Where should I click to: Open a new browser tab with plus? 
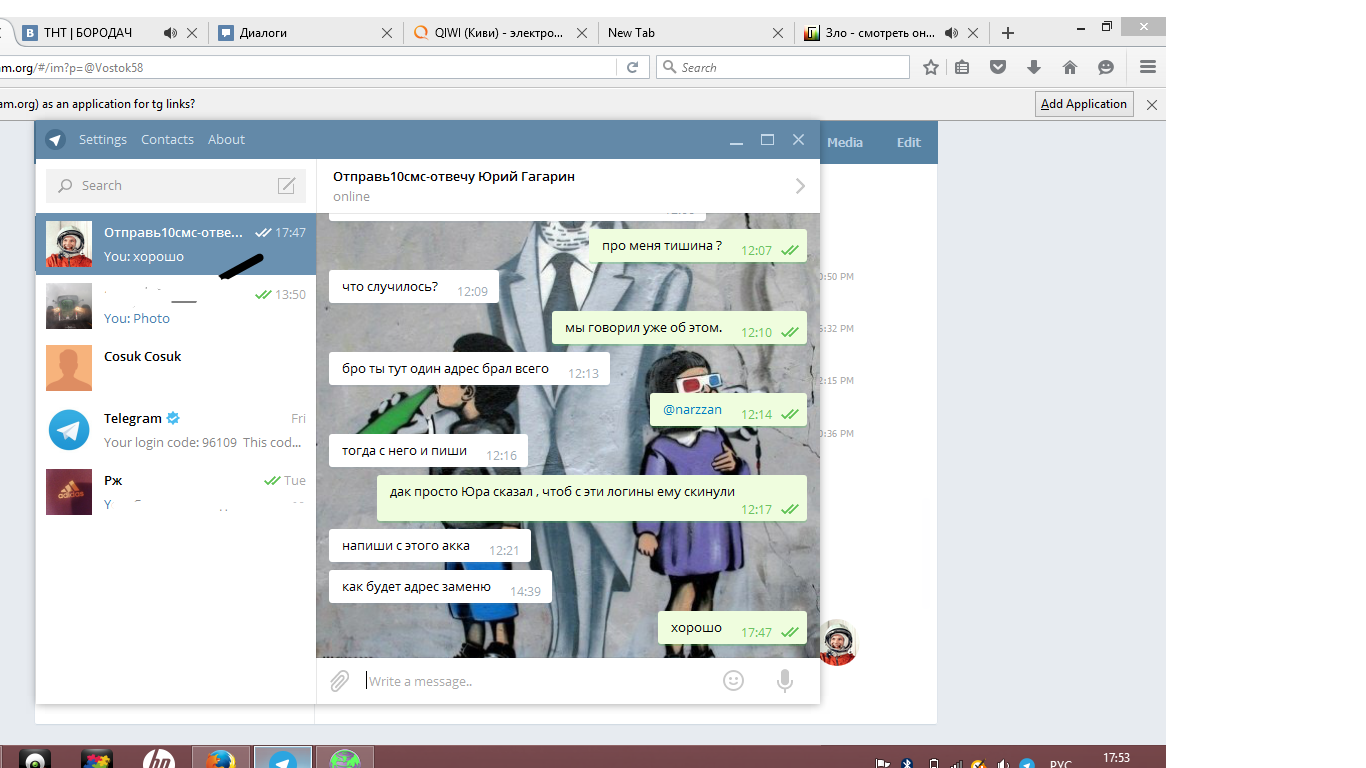(1008, 33)
